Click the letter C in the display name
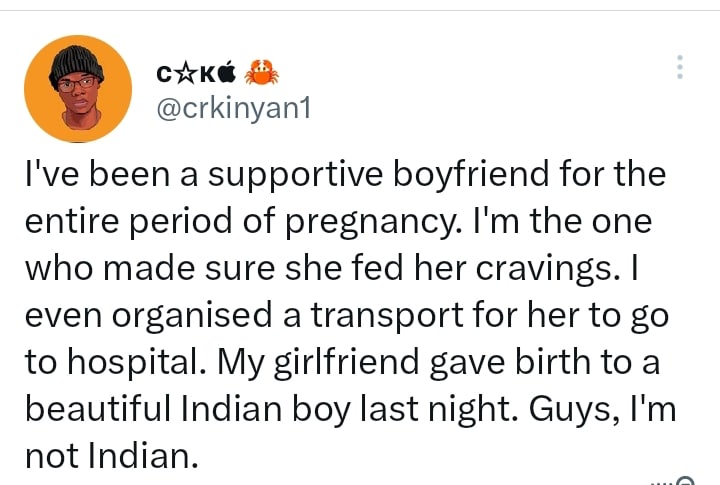This screenshot has width=720, height=485. click(164, 74)
